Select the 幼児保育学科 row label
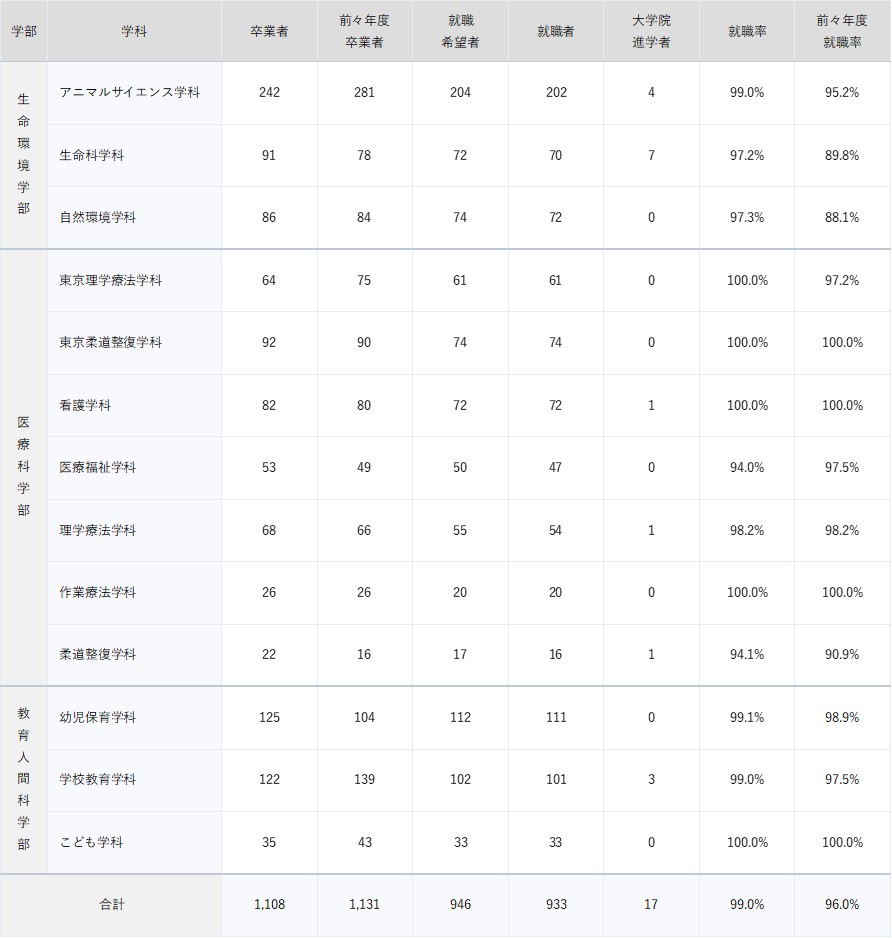The height and width of the screenshot is (938, 892). 98,717
